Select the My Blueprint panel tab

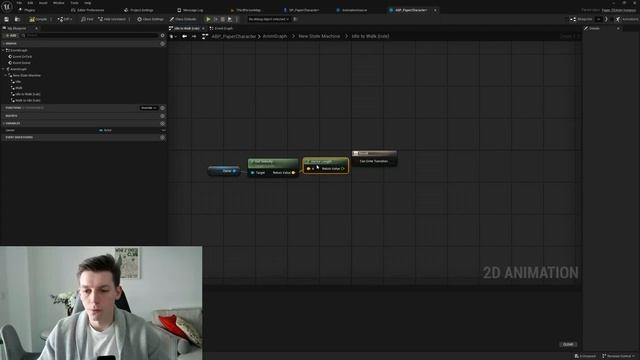(x=17, y=28)
